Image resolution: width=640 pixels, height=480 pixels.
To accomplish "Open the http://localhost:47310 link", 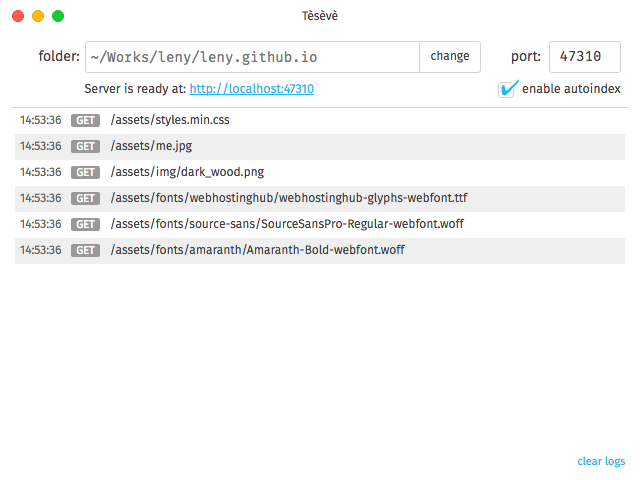I will pyautogui.click(x=251, y=89).
